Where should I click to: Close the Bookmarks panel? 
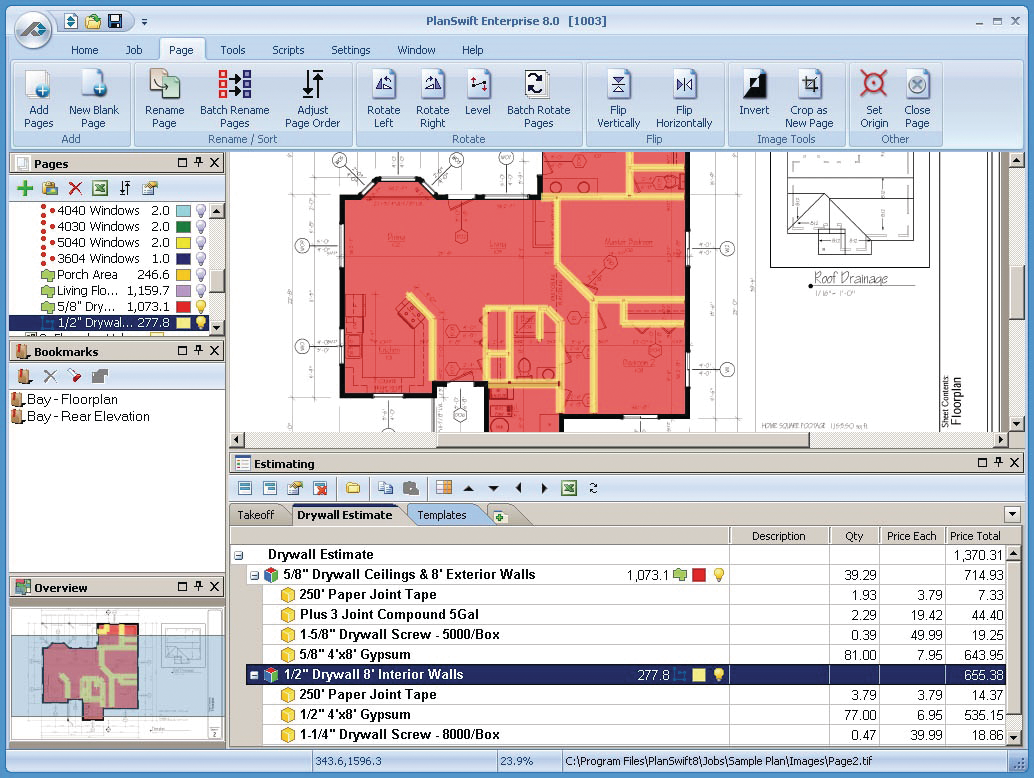214,351
